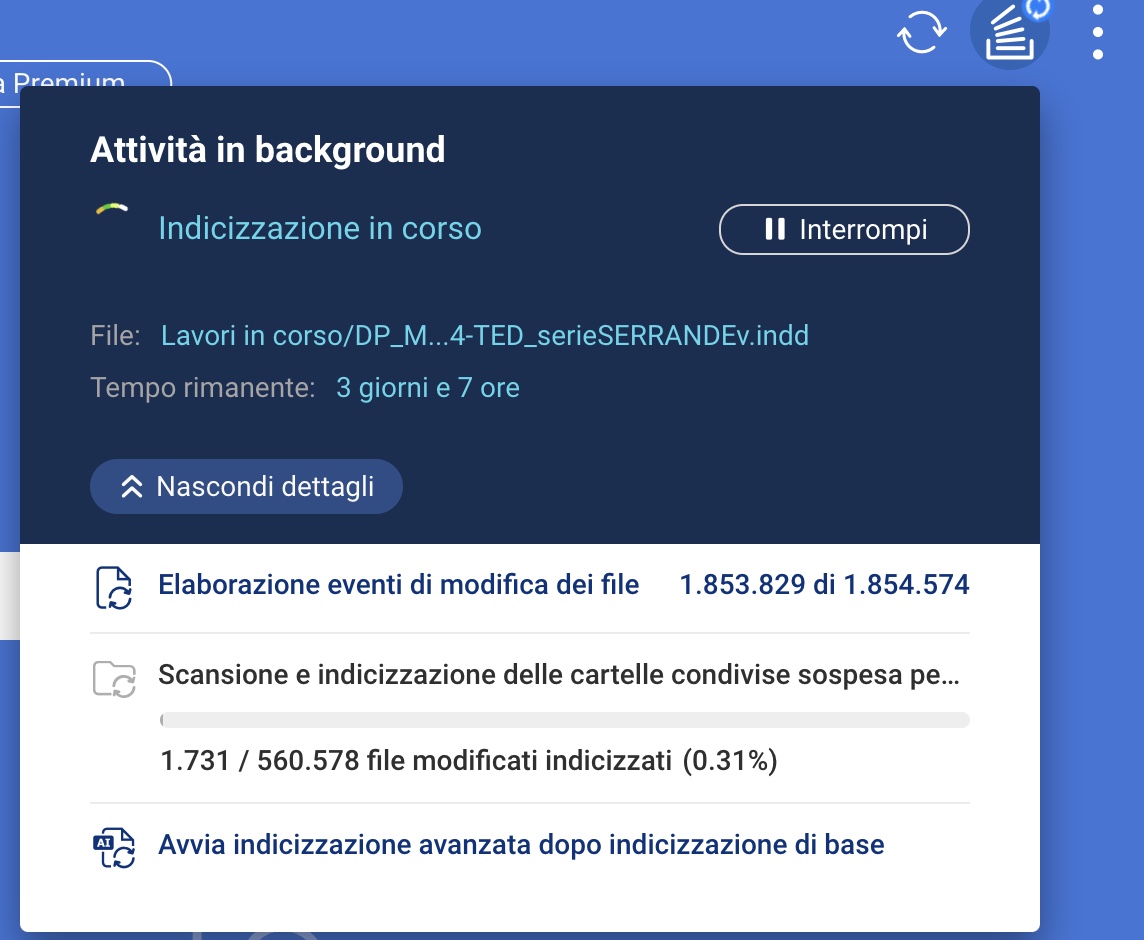Click the truncated 'Scansione e indicizzazione' text
This screenshot has width=1144, height=940.
(558, 675)
